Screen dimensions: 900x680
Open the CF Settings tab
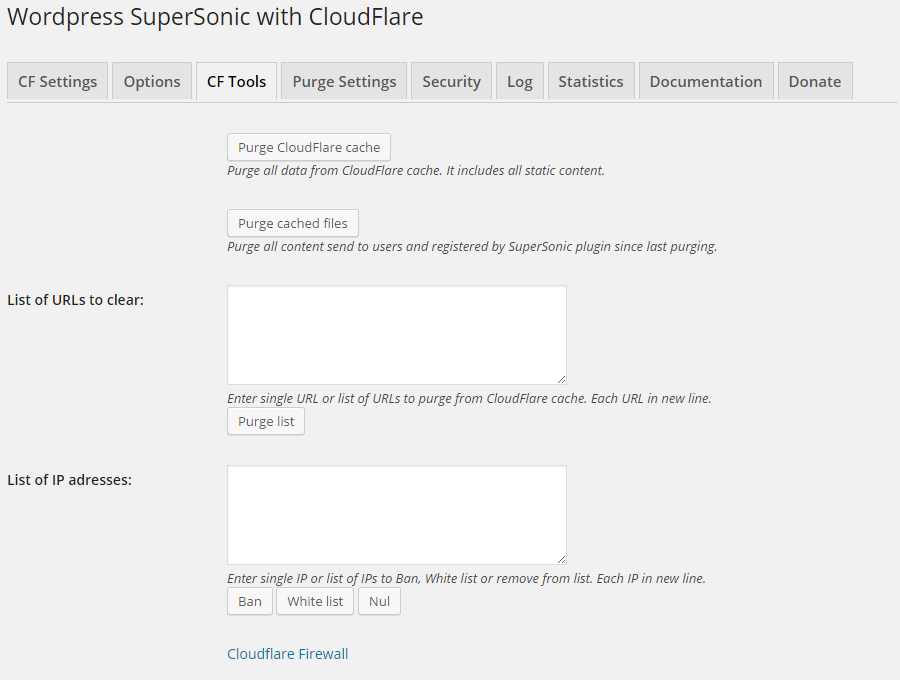[x=57, y=82]
